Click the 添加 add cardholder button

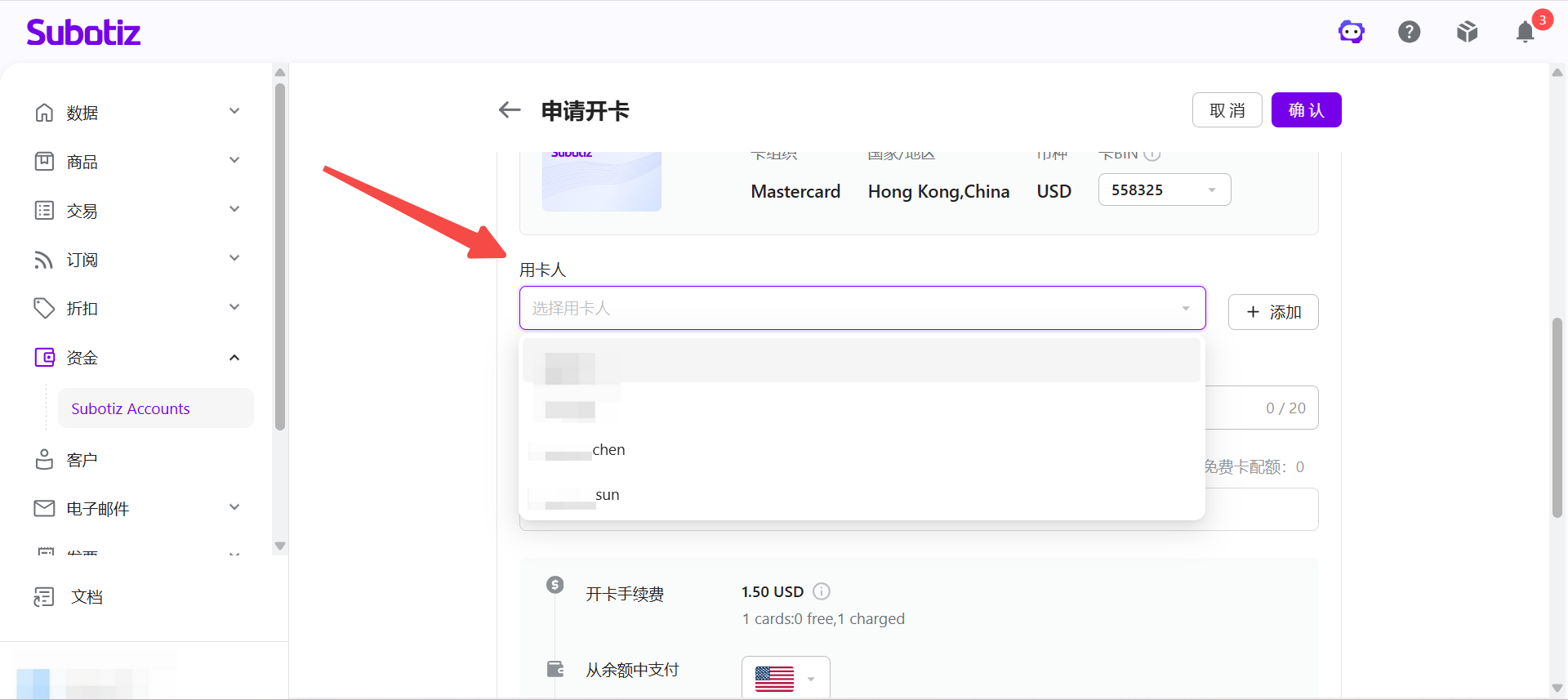click(x=1273, y=312)
